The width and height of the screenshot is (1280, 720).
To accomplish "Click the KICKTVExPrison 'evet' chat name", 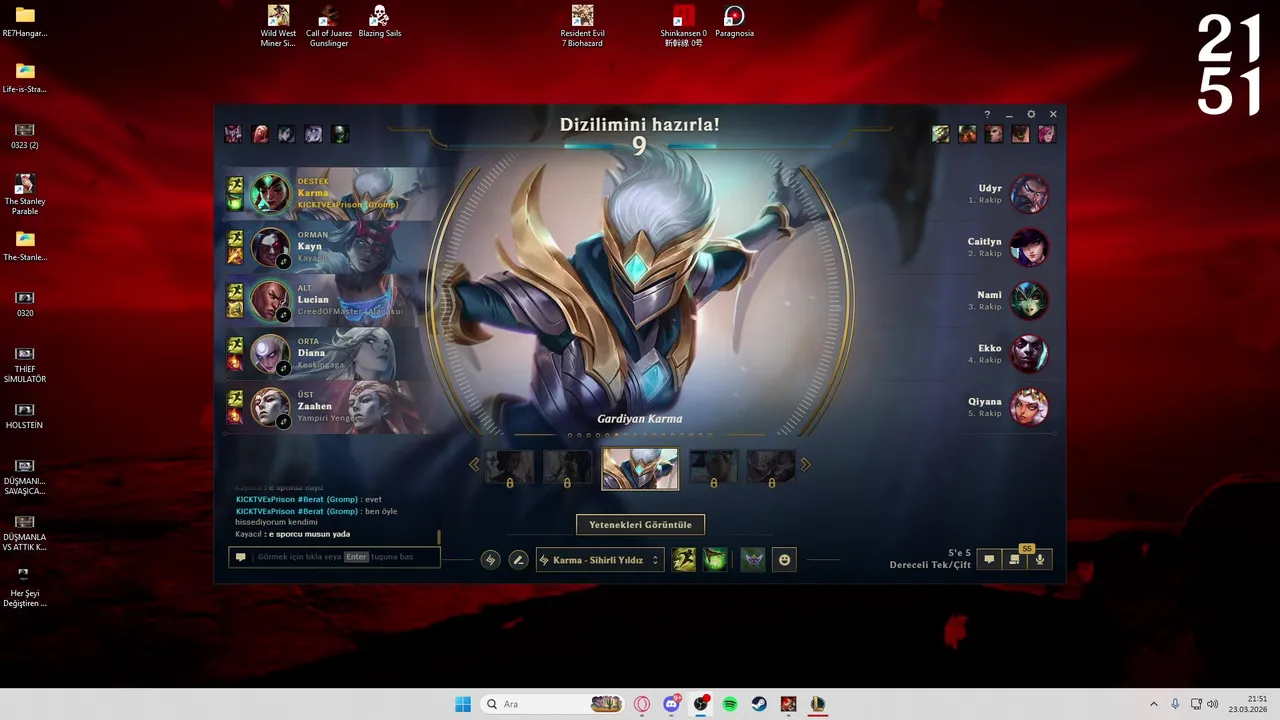I will [x=297, y=499].
